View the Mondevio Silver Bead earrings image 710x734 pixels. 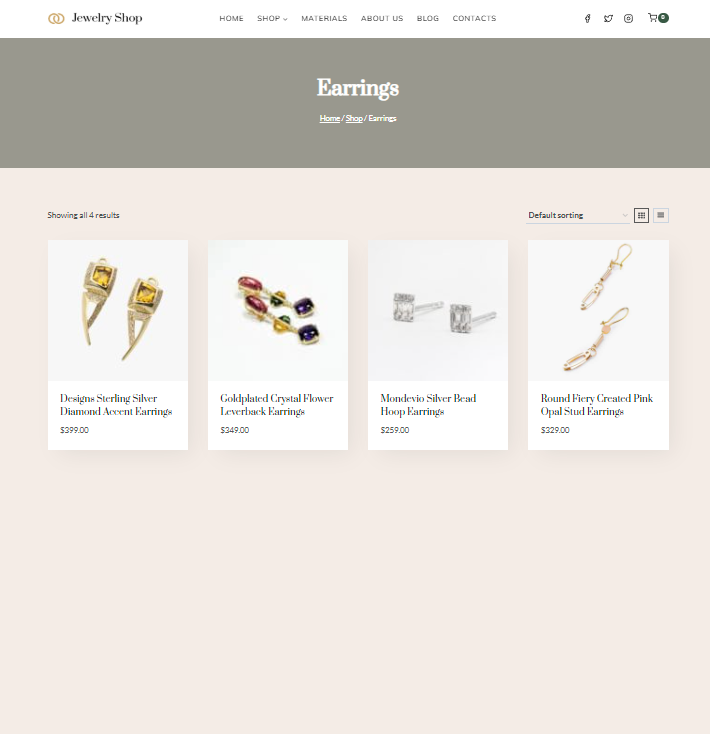438,310
